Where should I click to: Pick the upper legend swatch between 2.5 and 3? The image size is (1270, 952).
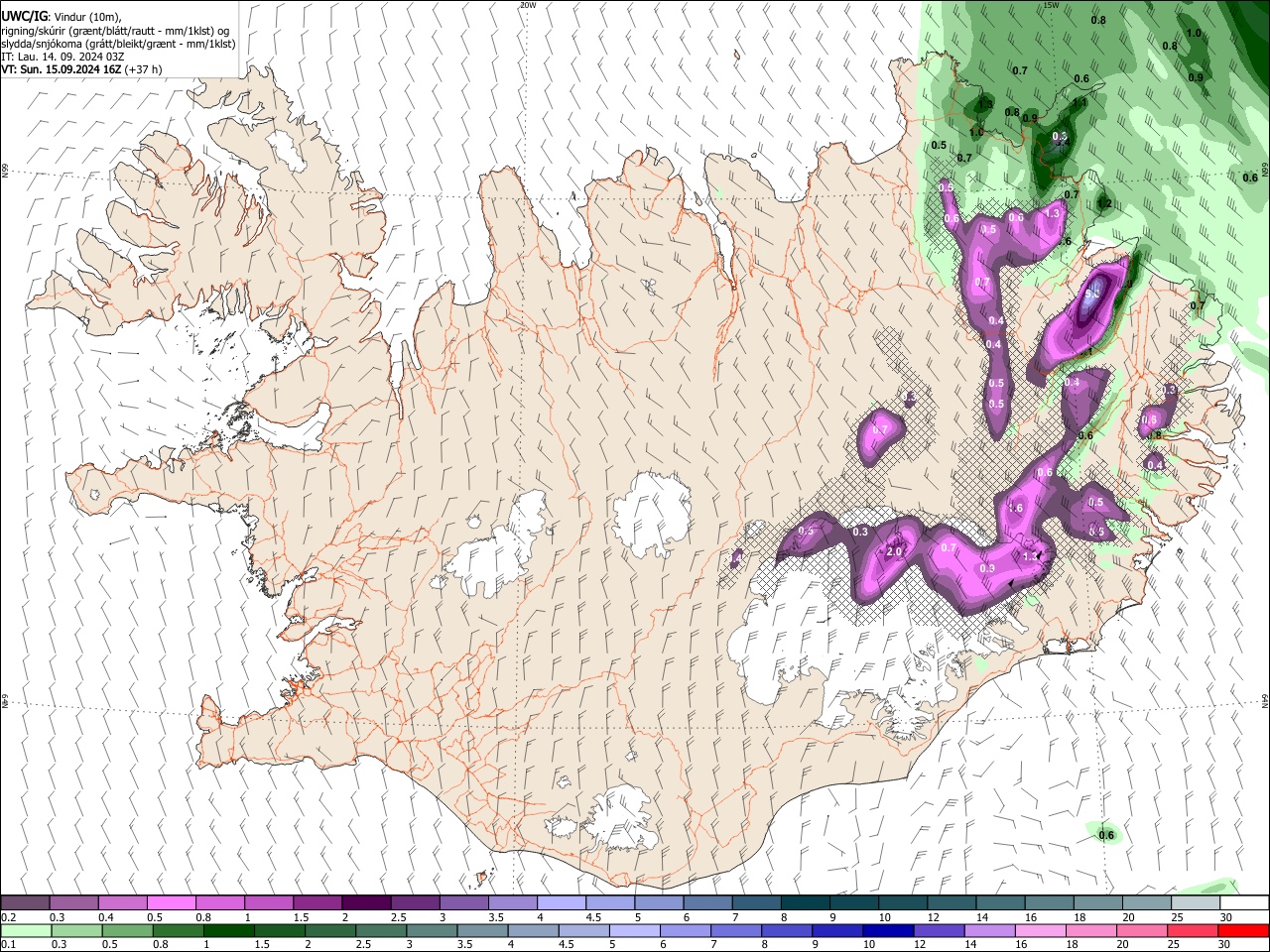point(415,902)
